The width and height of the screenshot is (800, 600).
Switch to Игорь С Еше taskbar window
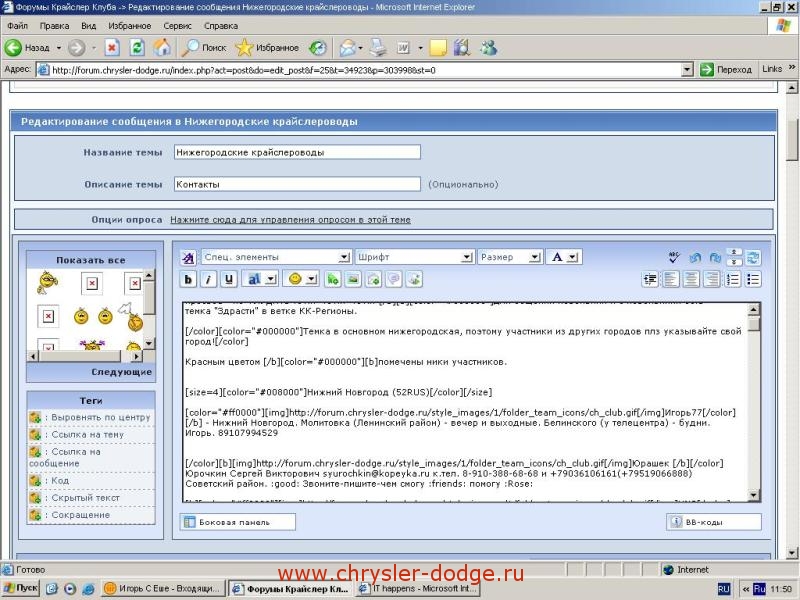click(163, 588)
